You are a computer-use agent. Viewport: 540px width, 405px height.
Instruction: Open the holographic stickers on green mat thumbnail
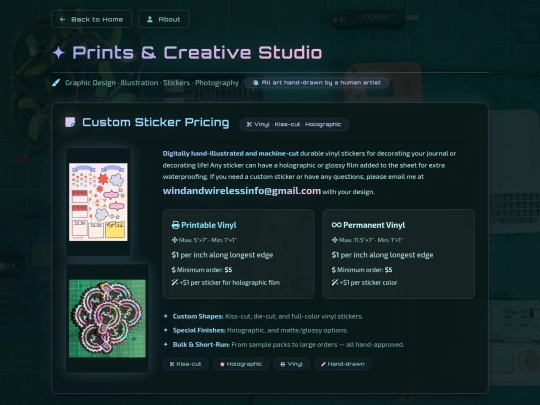107,318
